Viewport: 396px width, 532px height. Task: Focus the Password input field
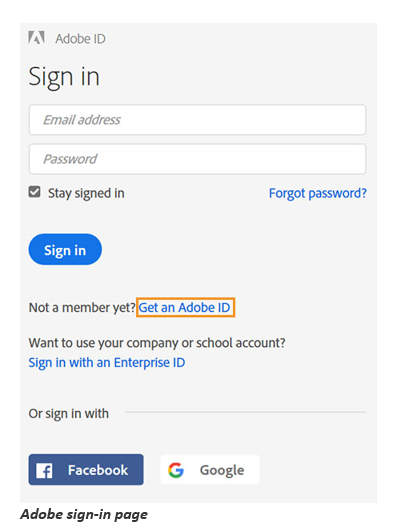(x=197, y=159)
